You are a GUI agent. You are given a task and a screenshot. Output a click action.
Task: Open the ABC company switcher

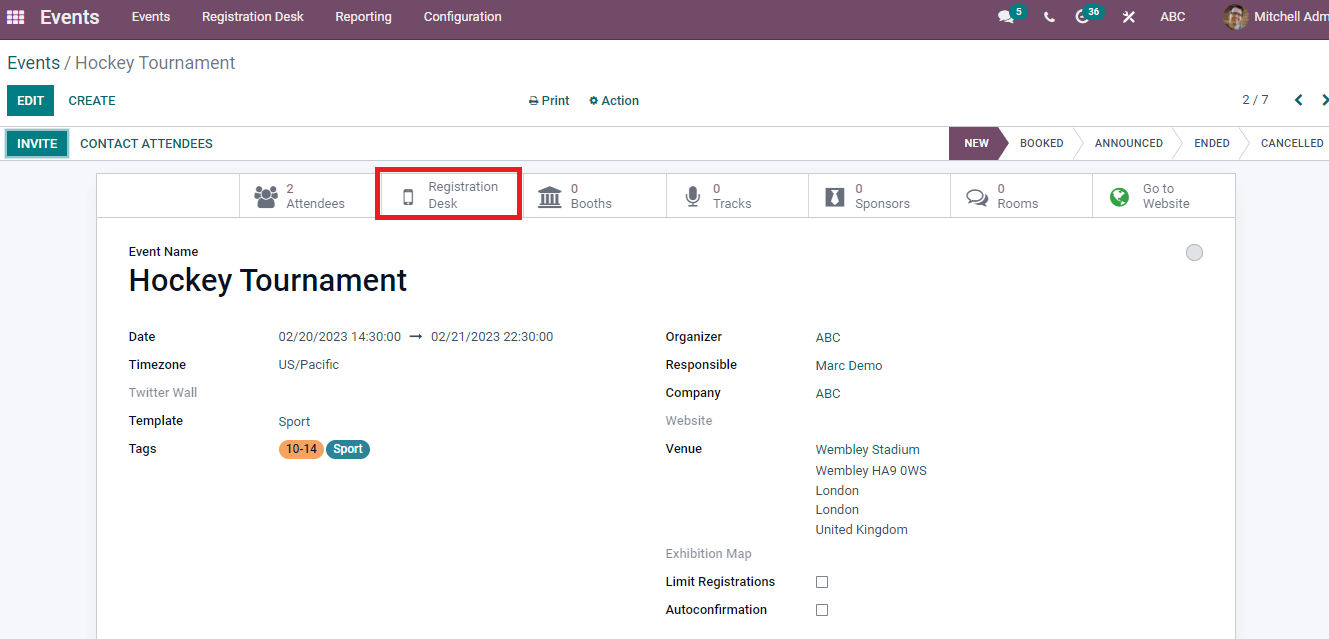(1173, 17)
